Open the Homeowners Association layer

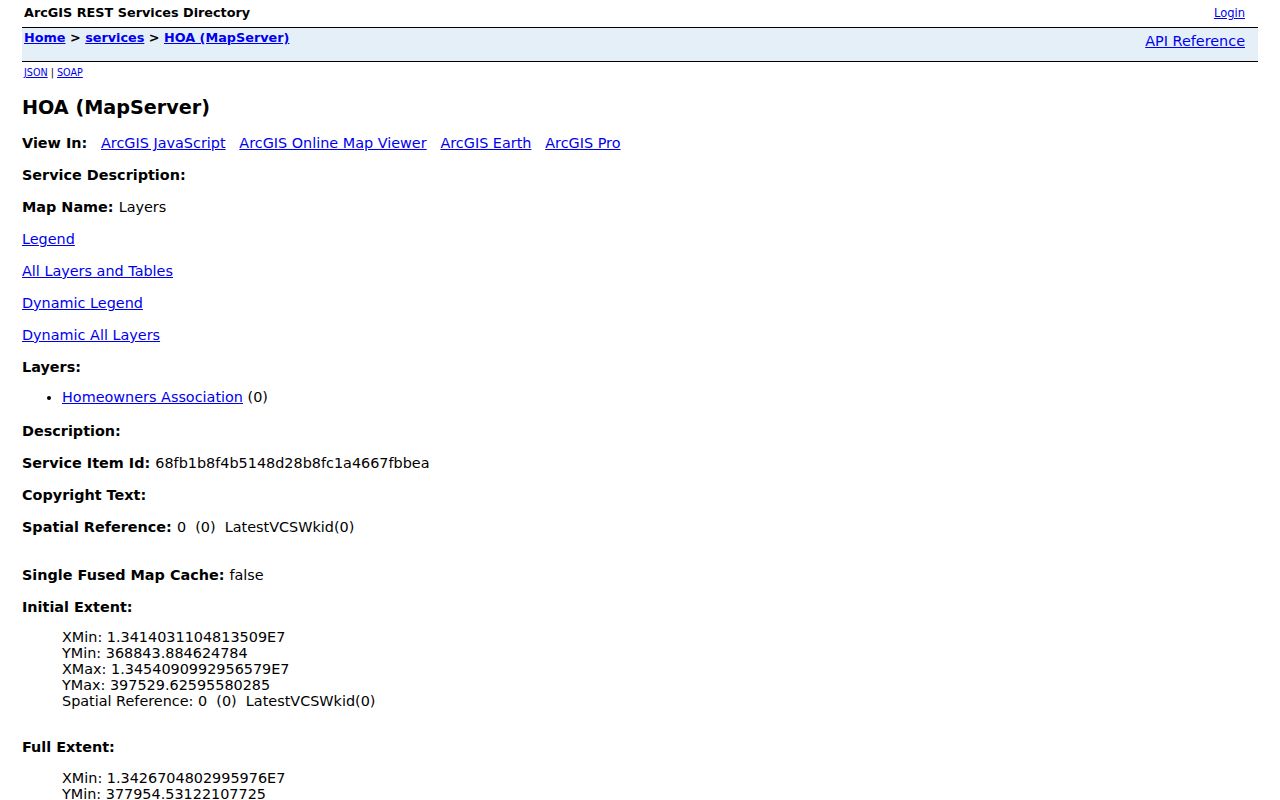pyautogui.click(x=152, y=397)
